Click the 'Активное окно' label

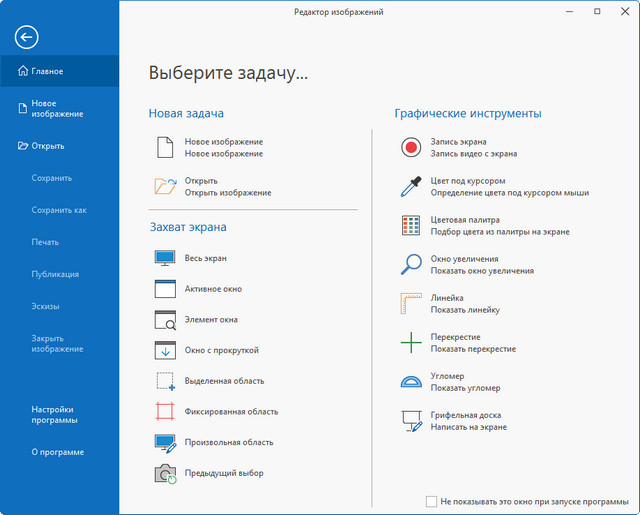(213, 289)
